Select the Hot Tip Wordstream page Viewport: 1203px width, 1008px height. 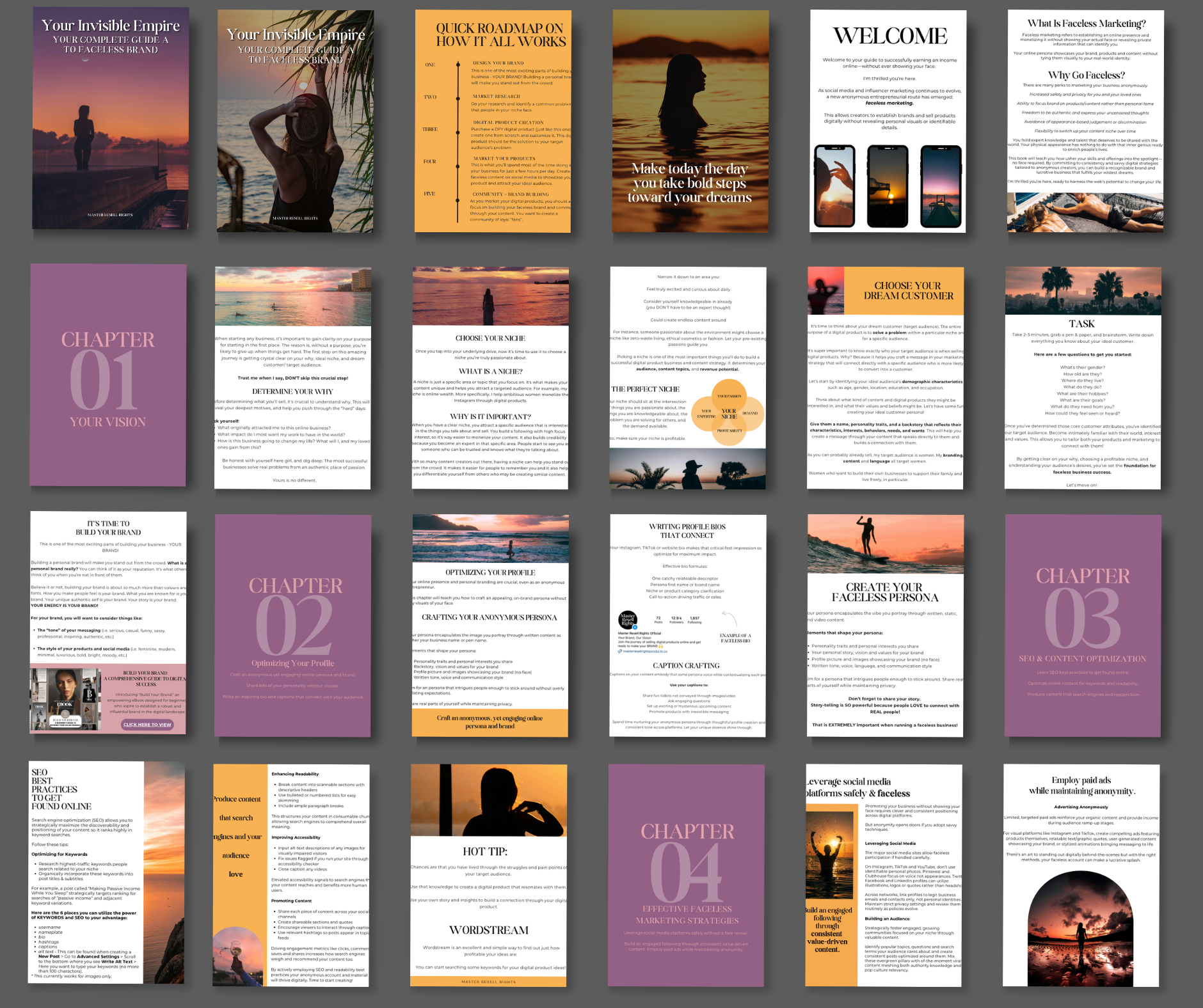[x=489, y=875]
